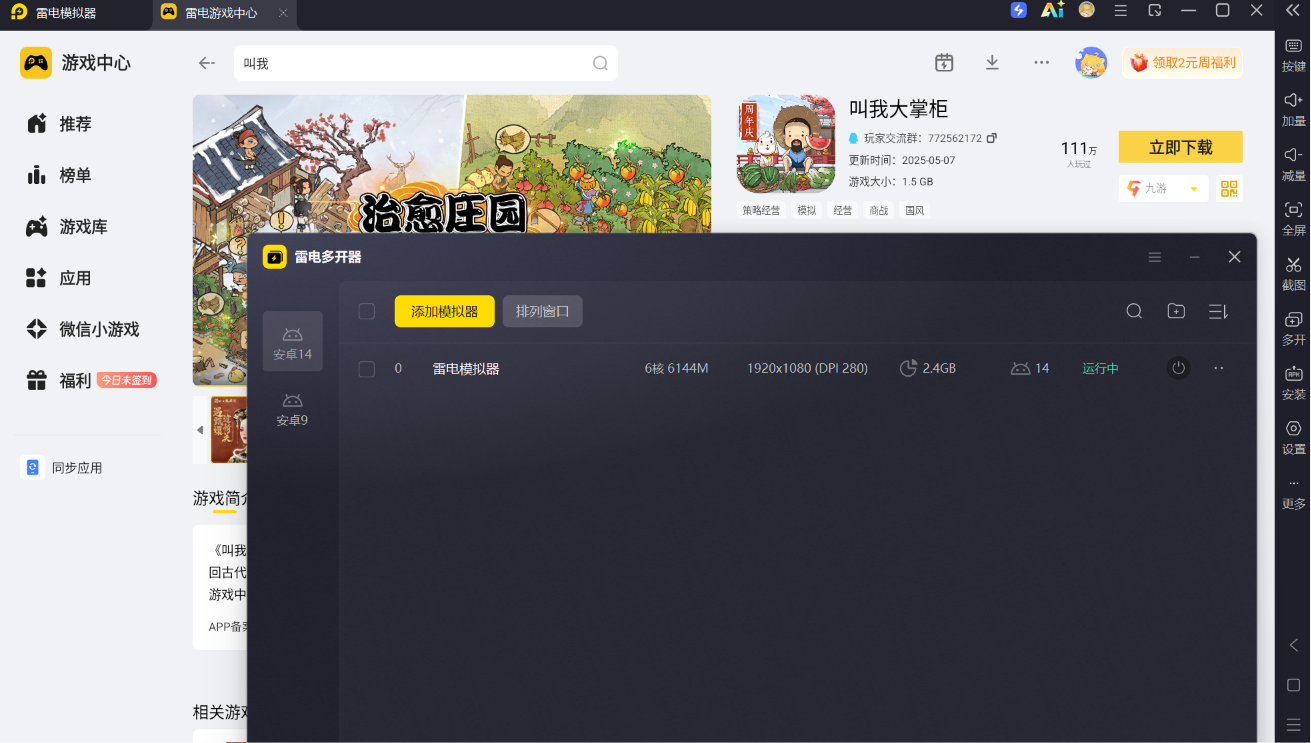Screen dimensions: 1311x743
Task: Open 福利 in the game center sidebar
Action: tap(90, 380)
